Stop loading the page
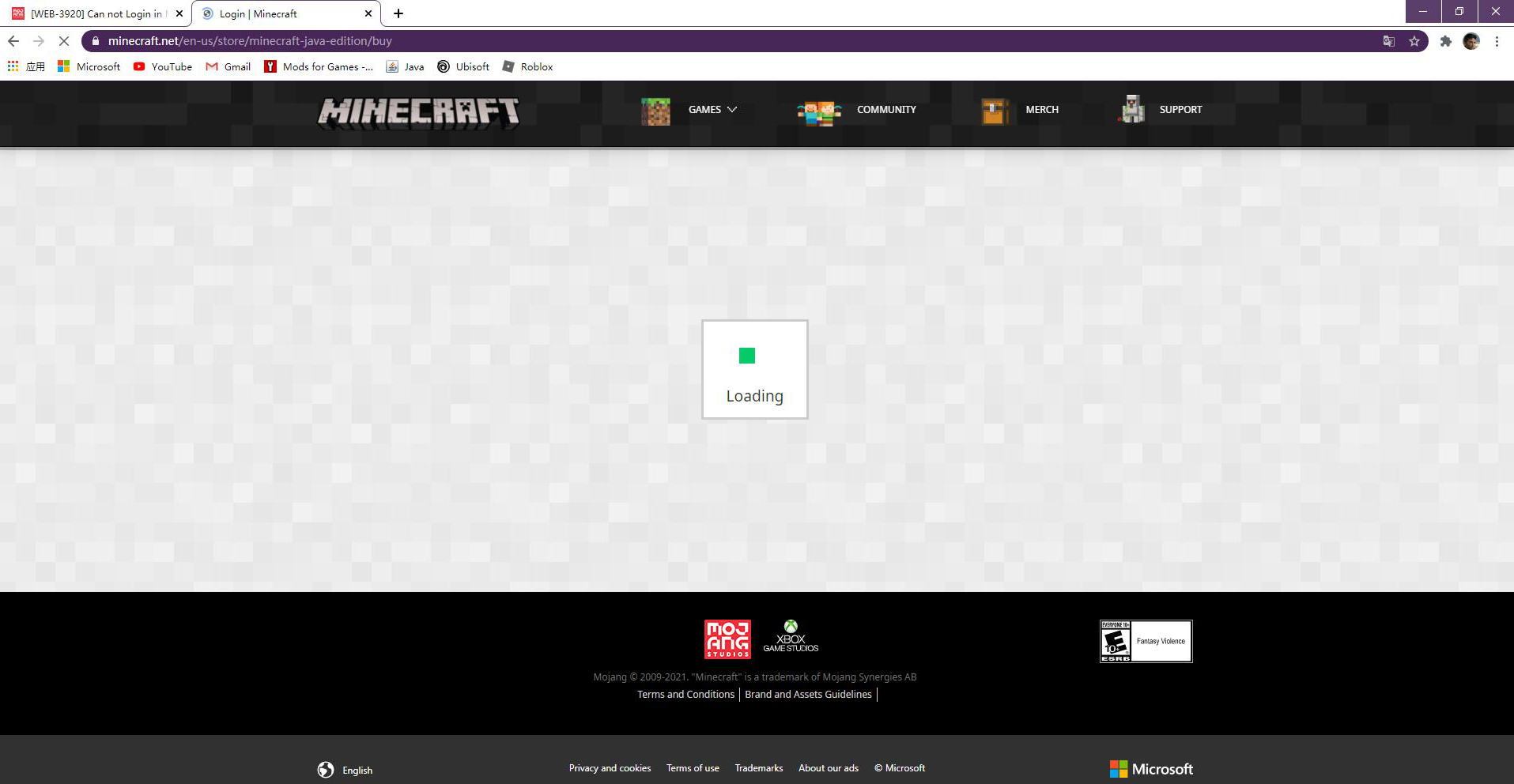This screenshot has width=1514, height=784. tap(64, 41)
